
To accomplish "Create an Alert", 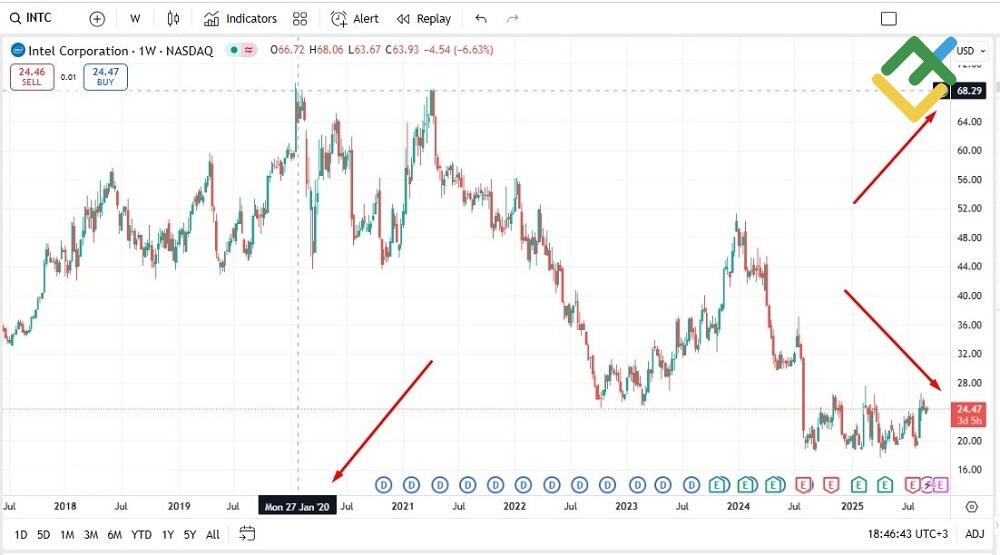I will [355, 18].
